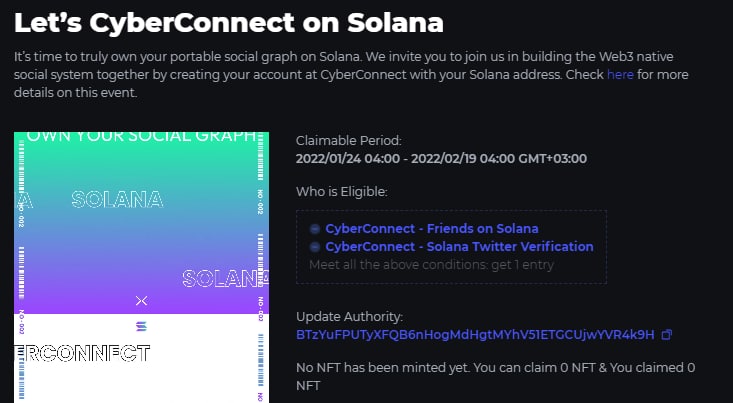Click the upper outlined 'SOLANA' text in the artwork

118,200
